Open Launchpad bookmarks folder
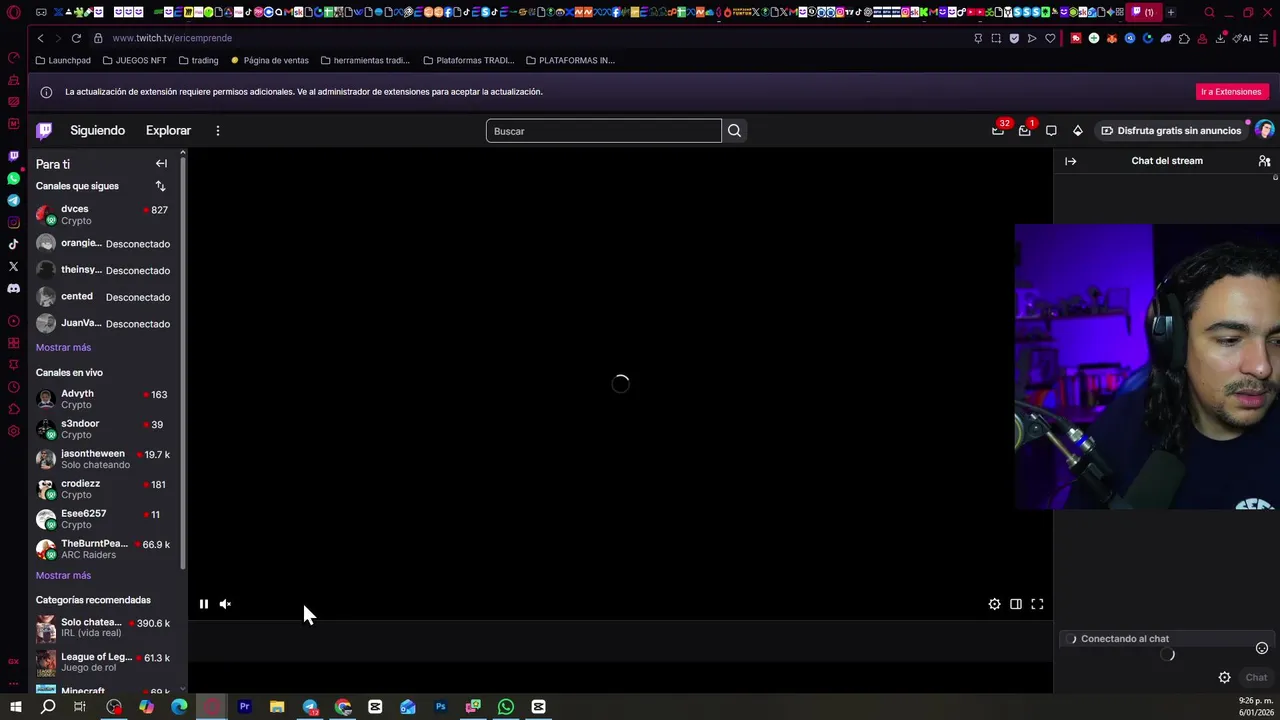The width and height of the screenshot is (1280, 720). (63, 60)
